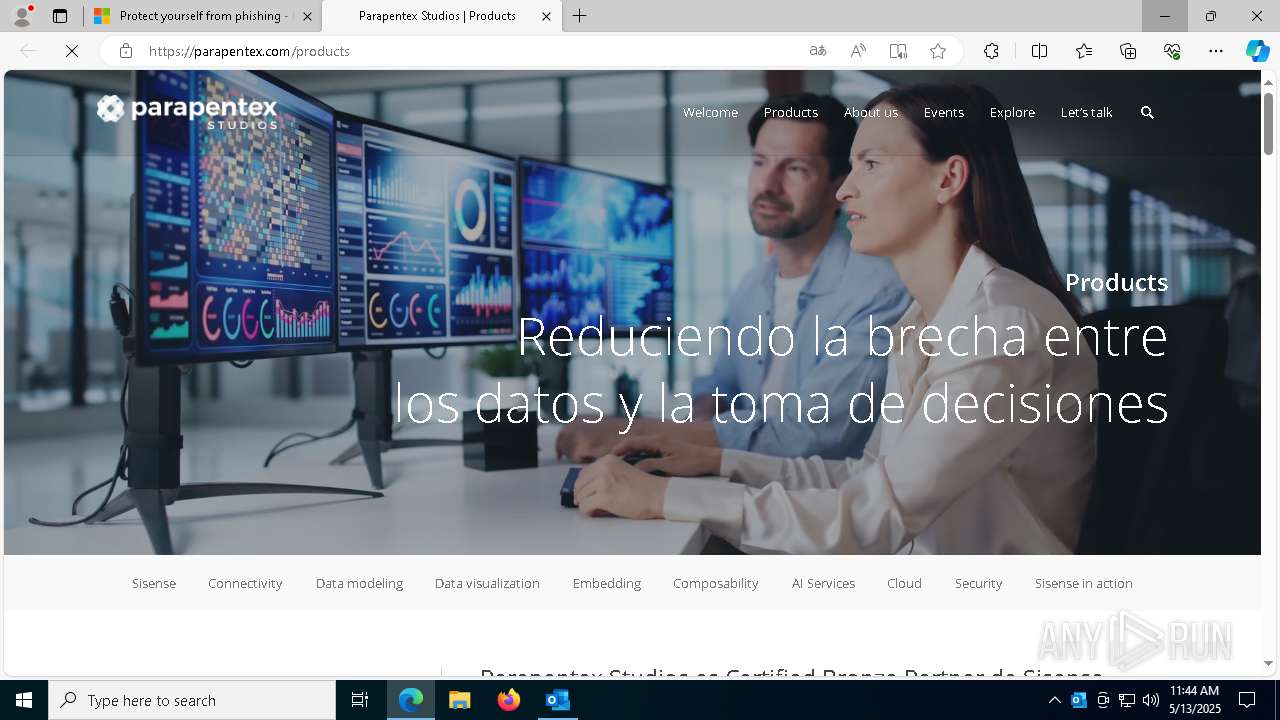This screenshot has height=720, width=1280.
Task: Toggle split screen view
Action: click(1039, 51)
